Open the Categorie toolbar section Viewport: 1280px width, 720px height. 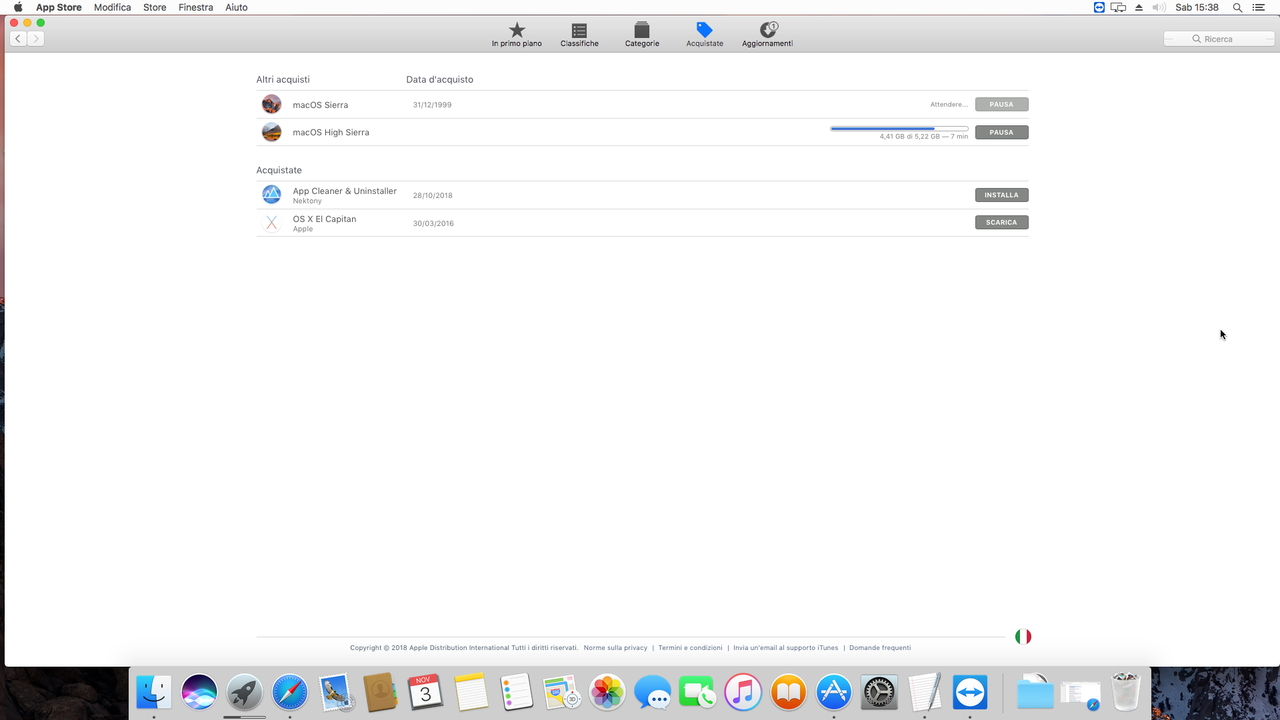pyautogui.click(x=642, y=35)
